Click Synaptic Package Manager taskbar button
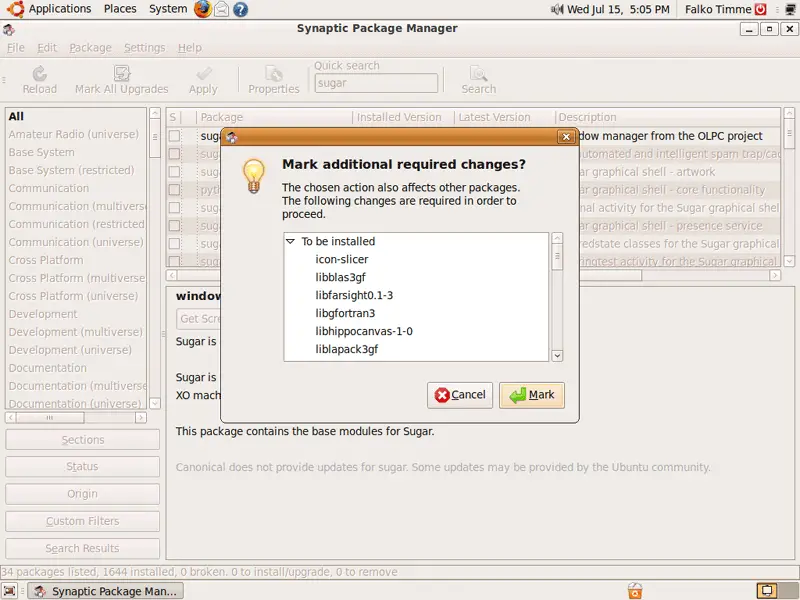 pyautogui.click(x=105, y=591)
